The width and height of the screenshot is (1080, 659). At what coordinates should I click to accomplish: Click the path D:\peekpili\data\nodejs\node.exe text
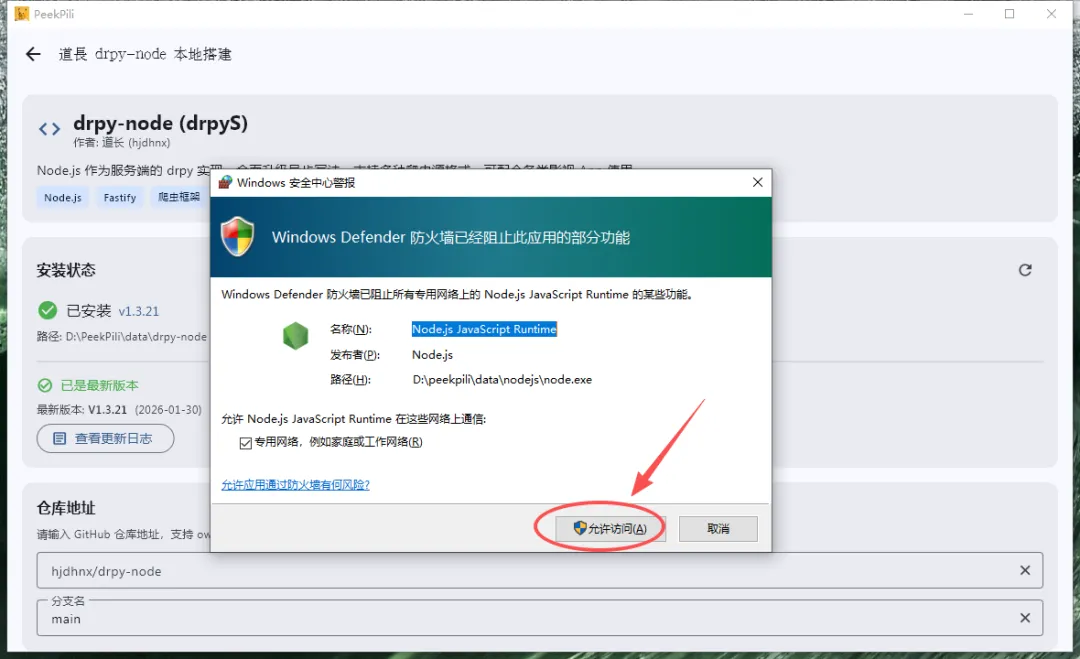502,379
